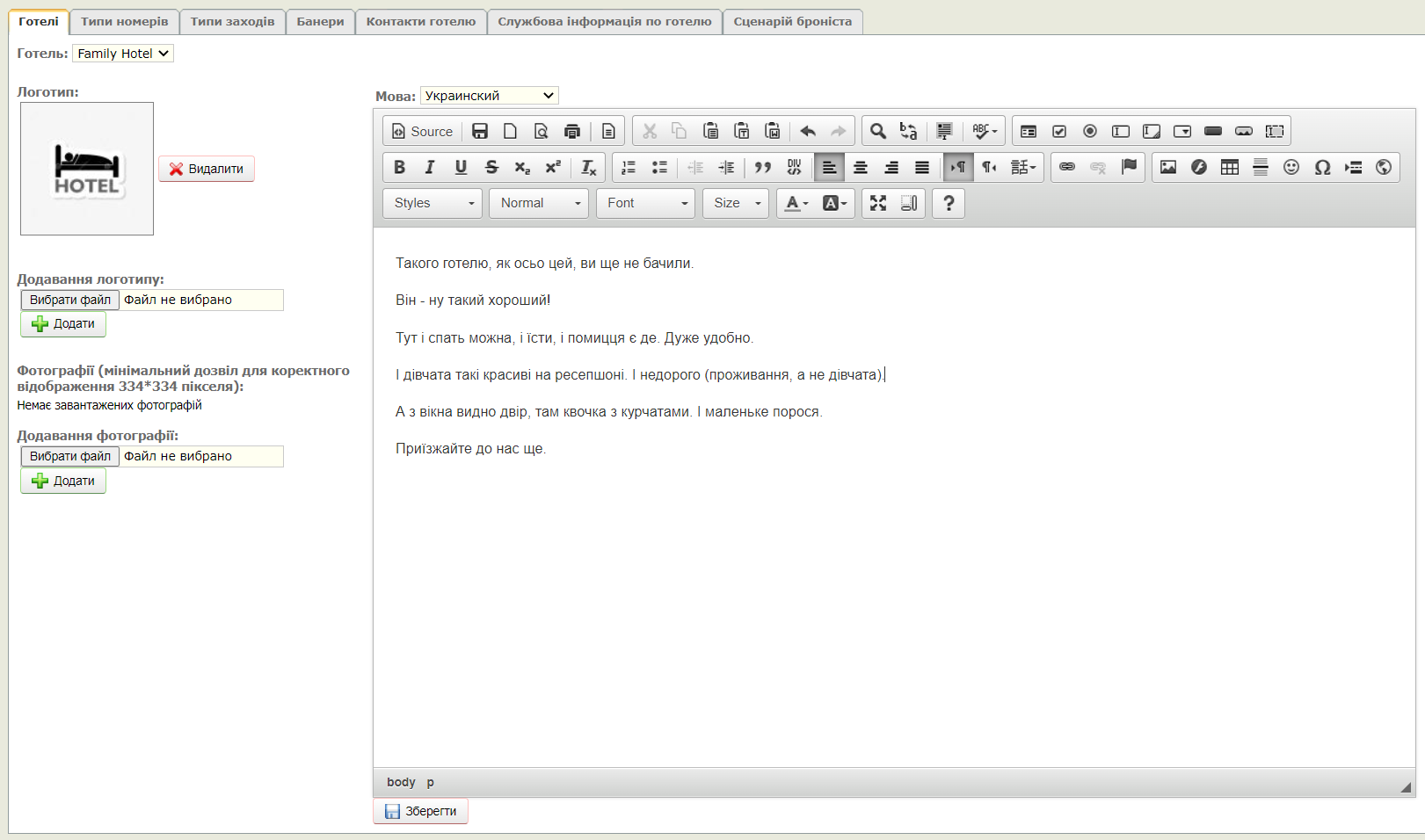
Task: Click the Undo arrow icon
Action: [x=807, y=131]
